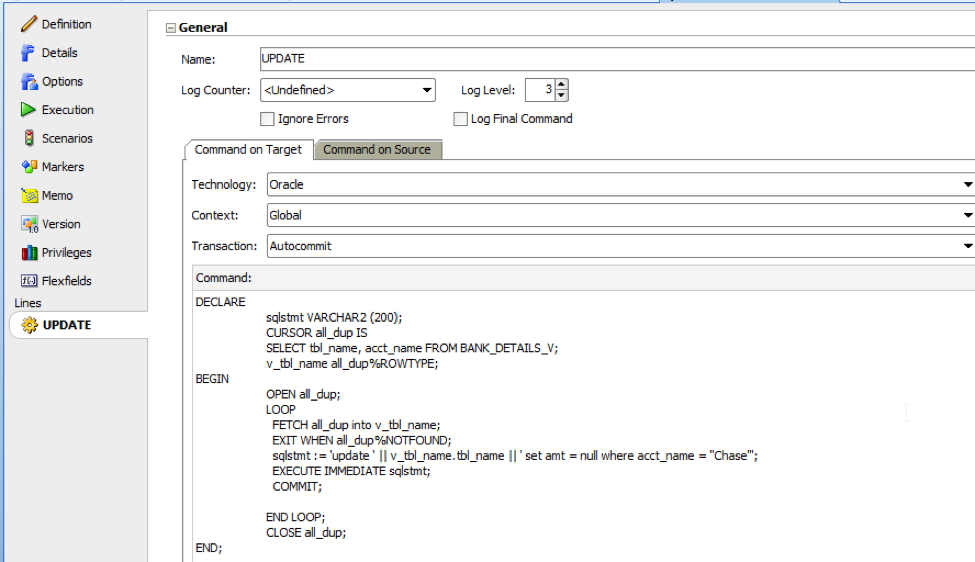Open the Transaction dropdown showing Autocommit
The image size is (975, 562).
point(967,246)
